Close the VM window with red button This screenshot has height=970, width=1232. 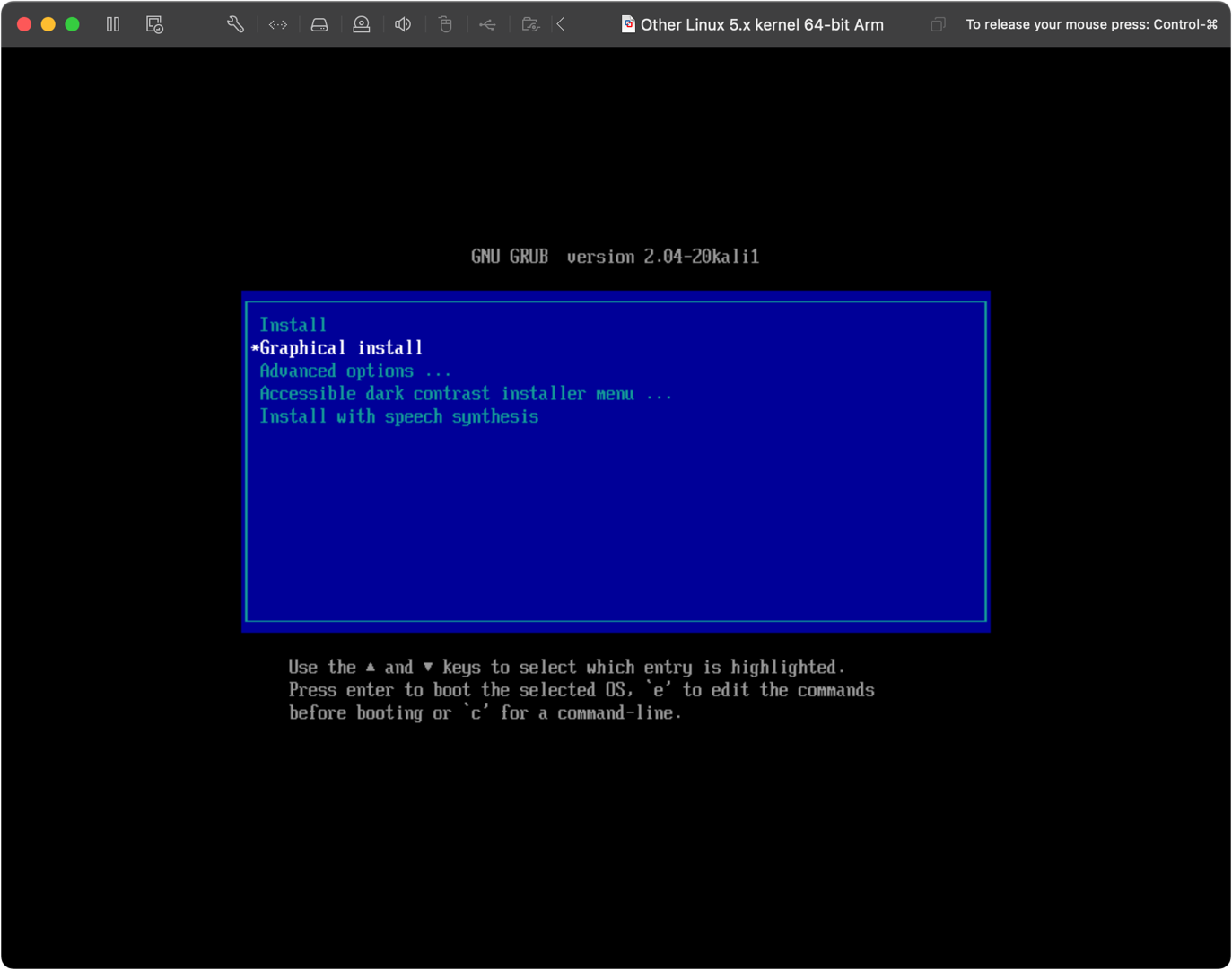coord(24,24)
